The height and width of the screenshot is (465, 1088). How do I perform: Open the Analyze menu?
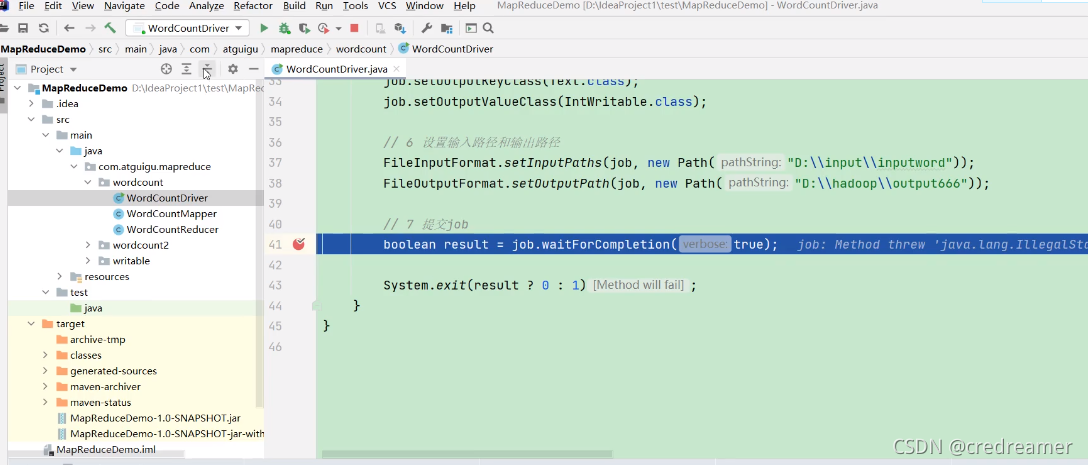coord(207,6)
